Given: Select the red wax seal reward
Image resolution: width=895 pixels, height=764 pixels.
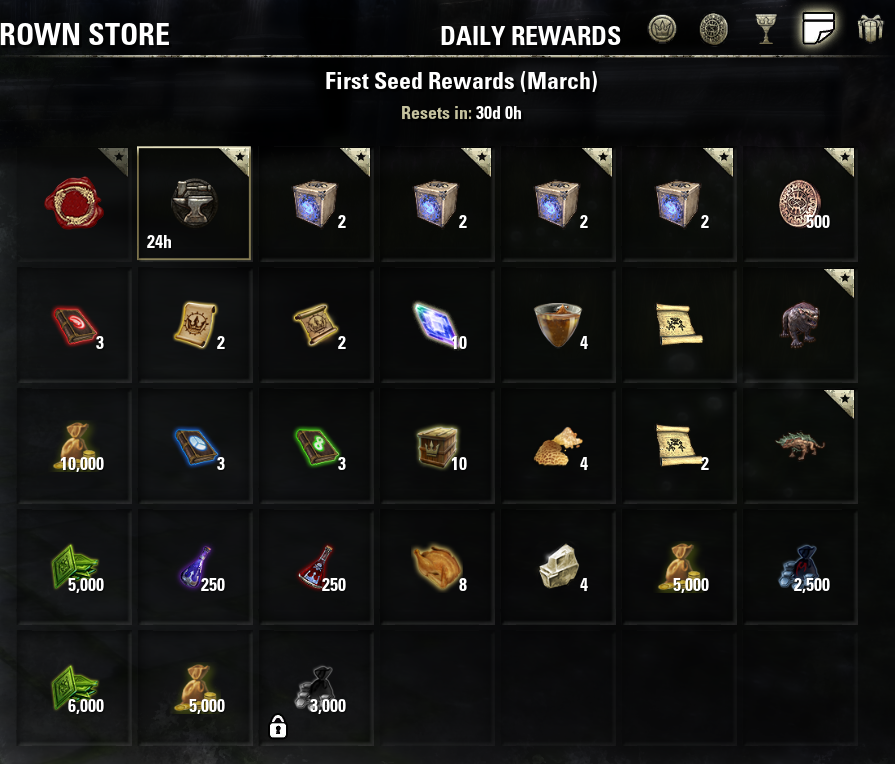Looking at the screenshot, I should coord(74,203).
